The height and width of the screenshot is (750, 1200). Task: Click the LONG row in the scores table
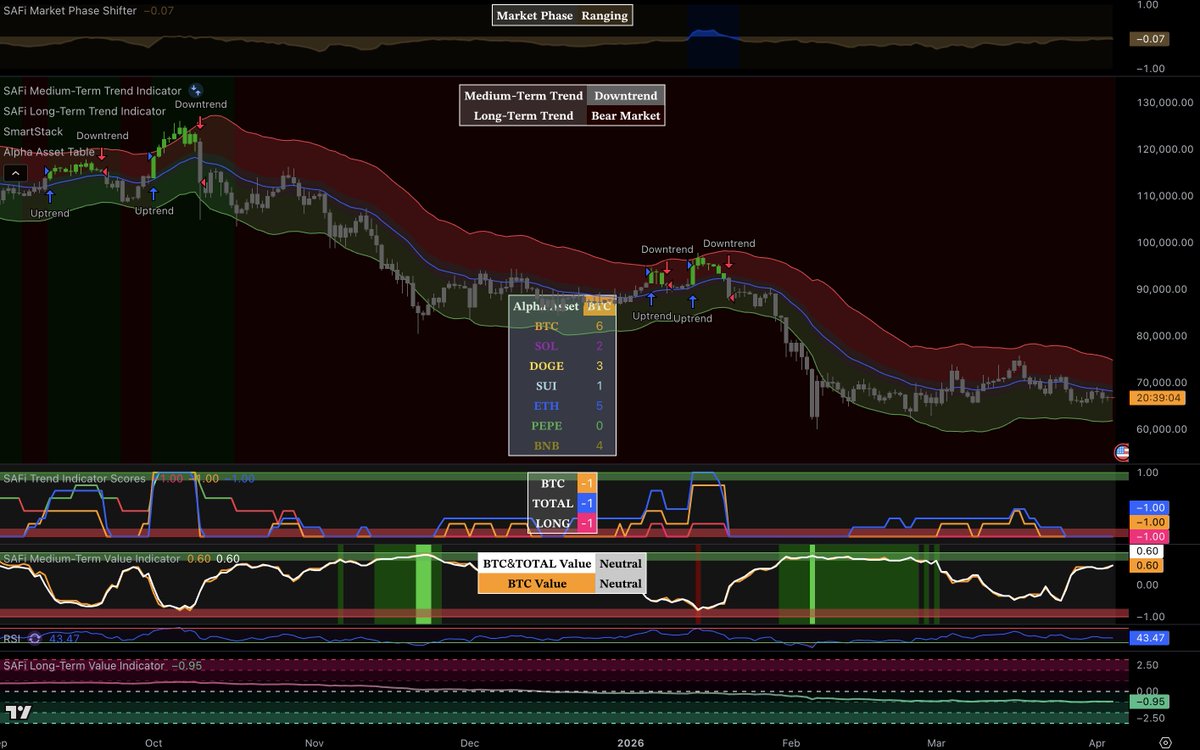562,523
